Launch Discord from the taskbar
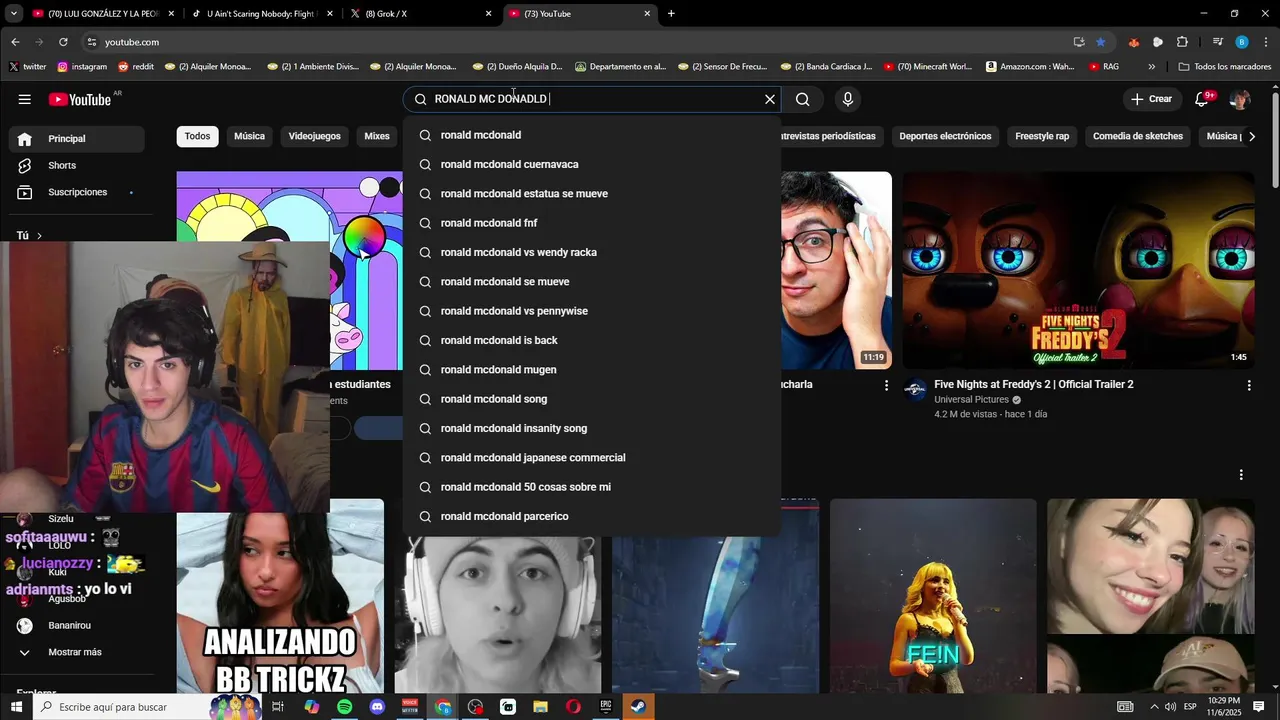Viewport: 1280px width, 720px height. (377, 707)
